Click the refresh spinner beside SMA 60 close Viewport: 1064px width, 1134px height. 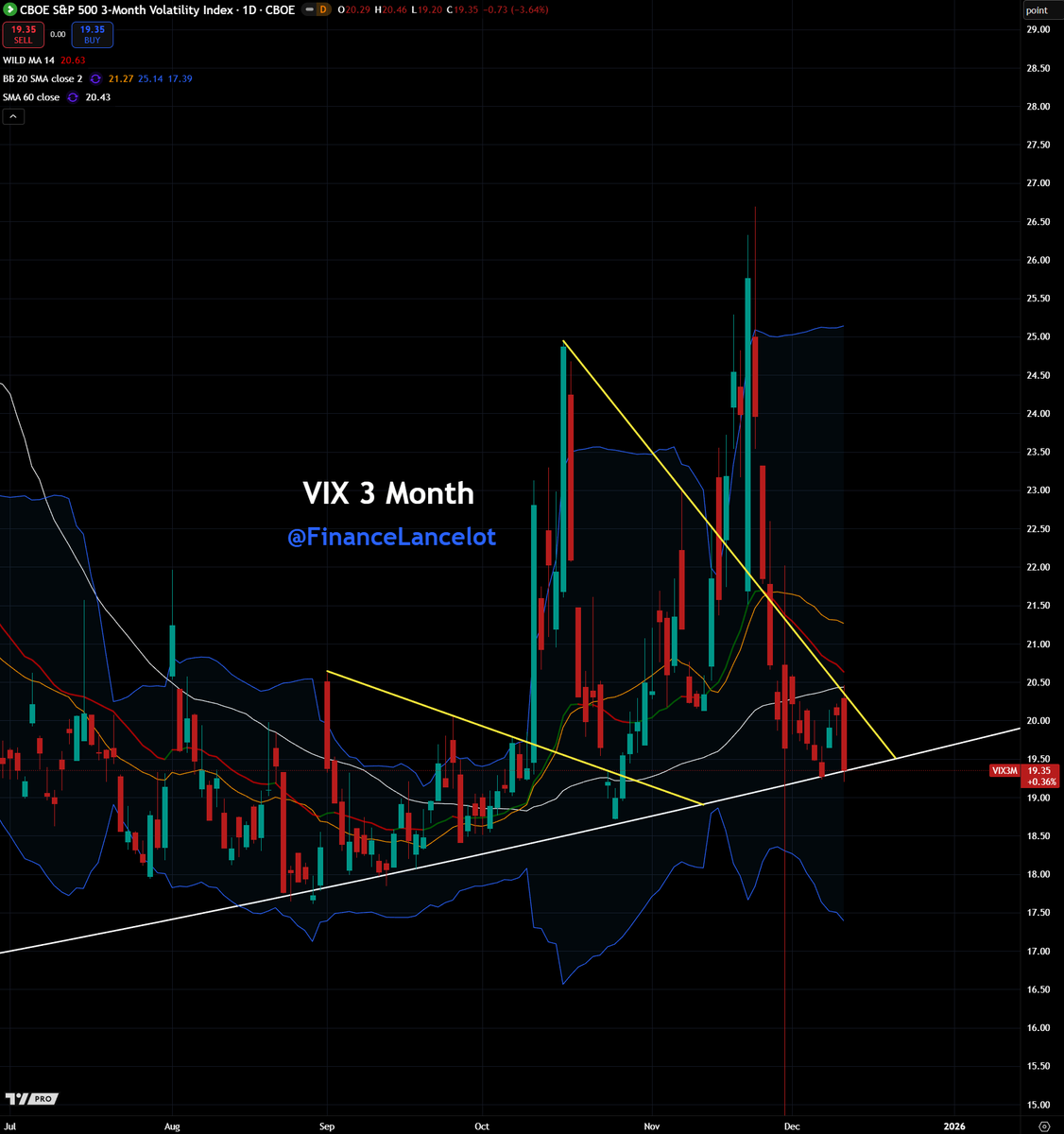tap(72, 96)
